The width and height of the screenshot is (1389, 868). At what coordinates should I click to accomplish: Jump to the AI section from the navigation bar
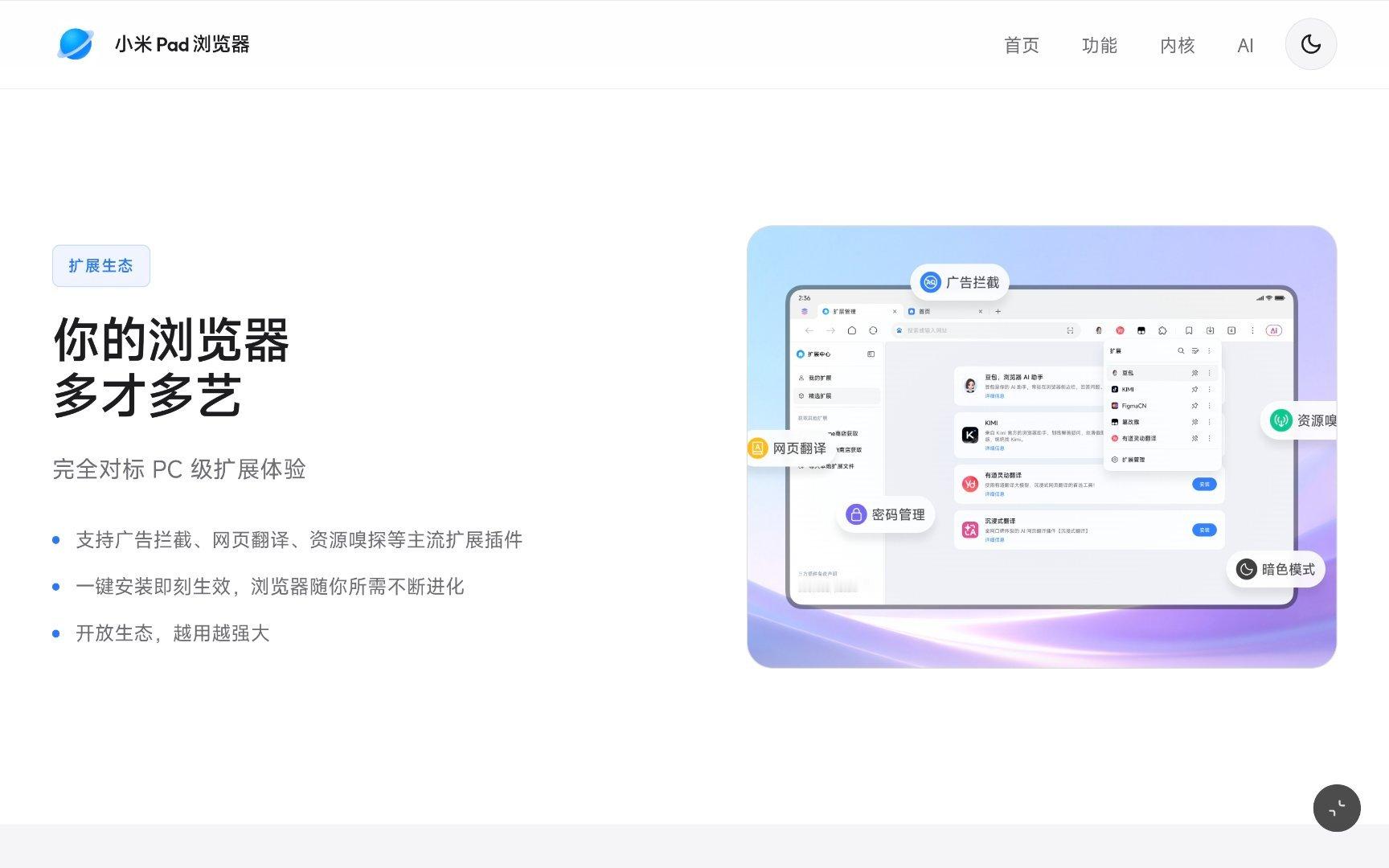(x=1245, y=45)
